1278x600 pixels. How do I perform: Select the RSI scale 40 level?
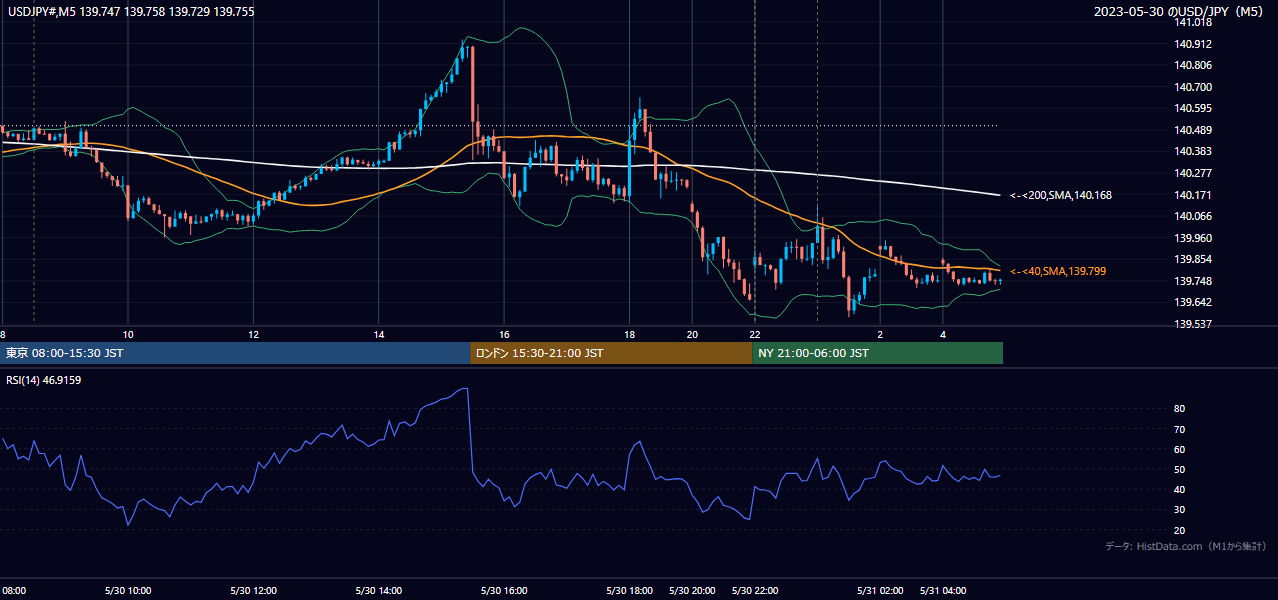tap(1180, 489)
